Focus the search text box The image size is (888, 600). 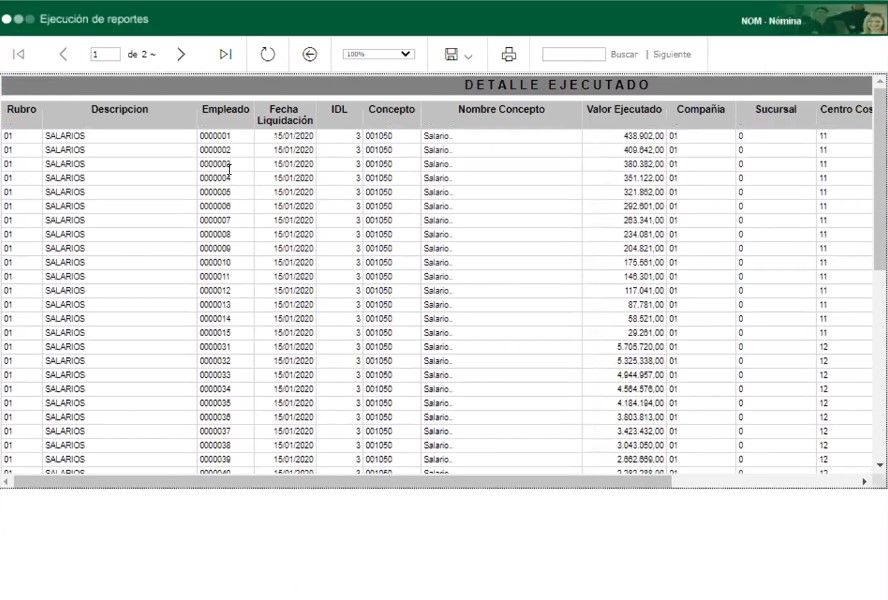point(574,54)
